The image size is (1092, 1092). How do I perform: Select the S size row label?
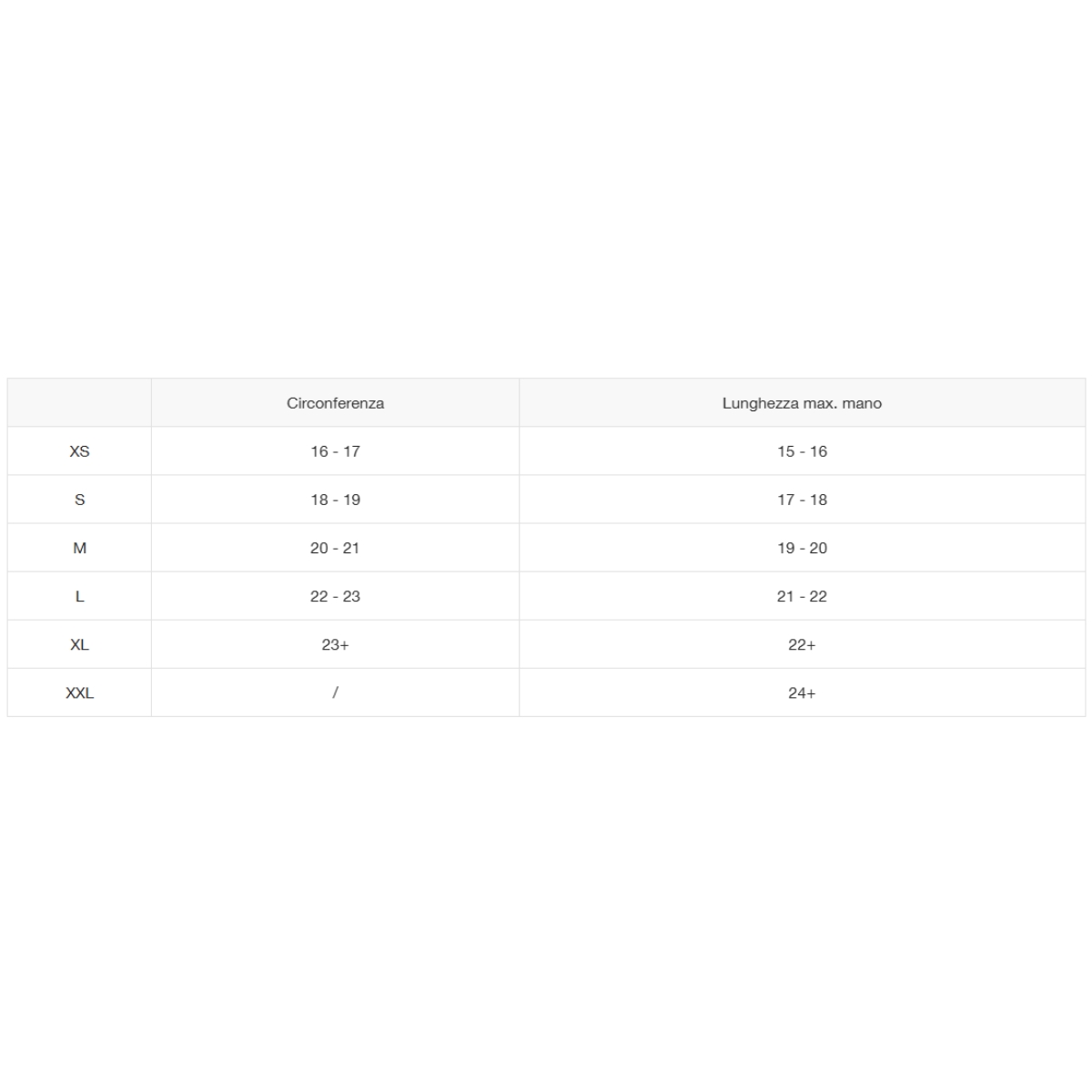pos(79,500)
